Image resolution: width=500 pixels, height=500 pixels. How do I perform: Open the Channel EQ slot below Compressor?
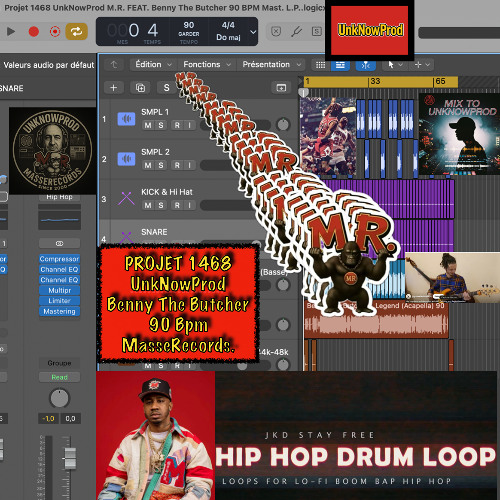(59, 269)
